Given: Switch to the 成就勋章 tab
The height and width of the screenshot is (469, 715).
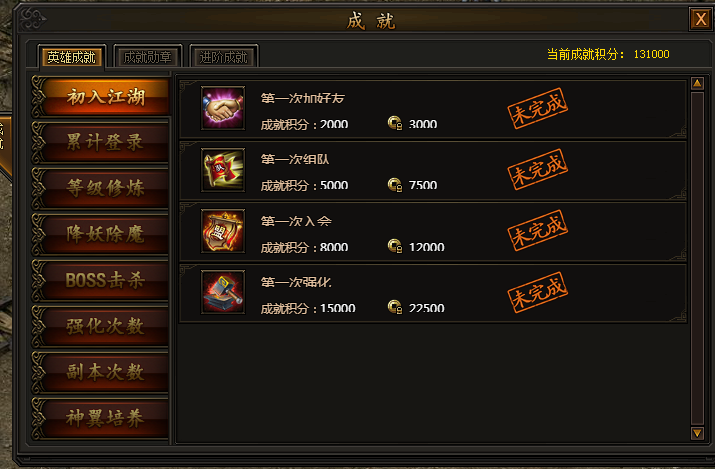Looking at the screenshot, I should coord(147,57).
